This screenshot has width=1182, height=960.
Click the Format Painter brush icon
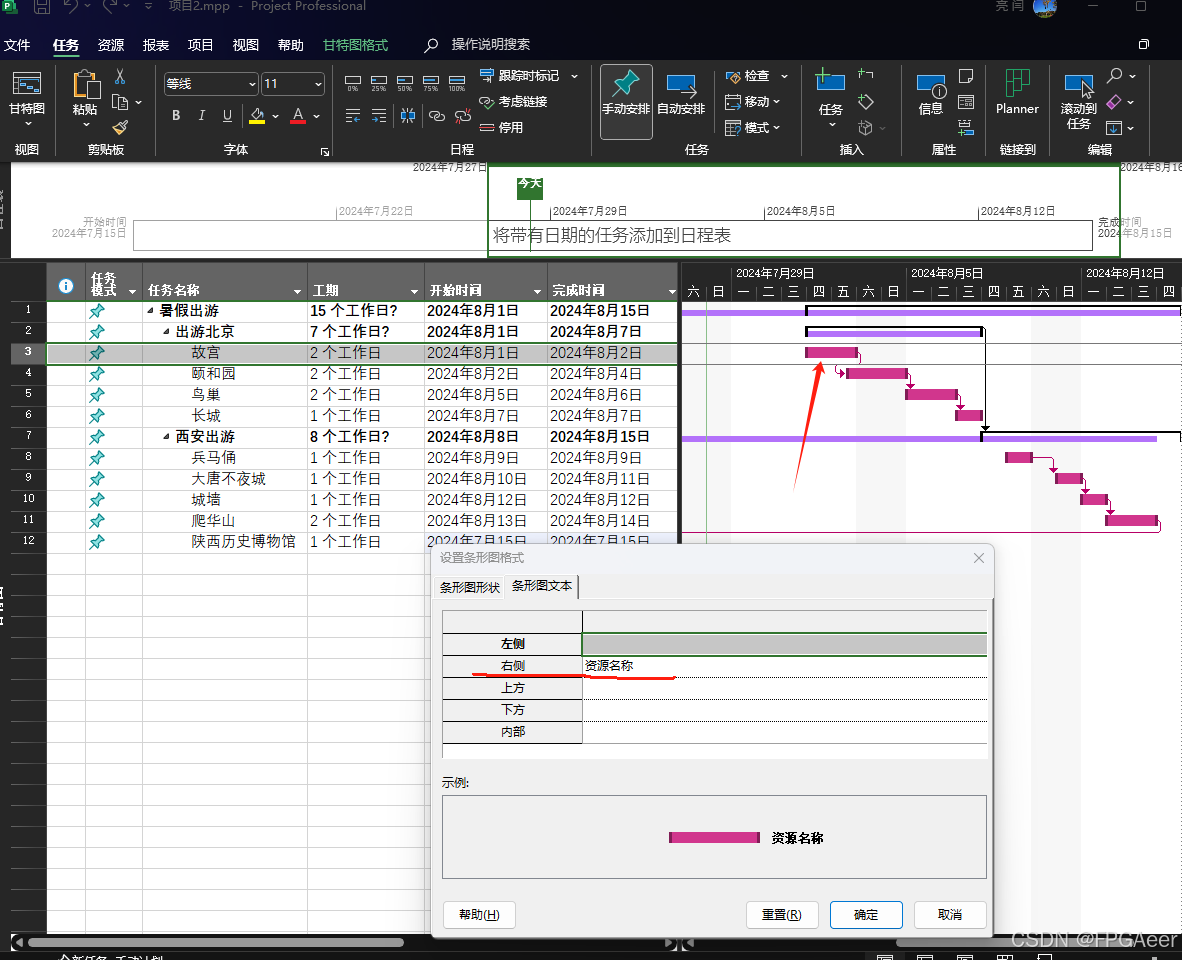tap(120, 127)
